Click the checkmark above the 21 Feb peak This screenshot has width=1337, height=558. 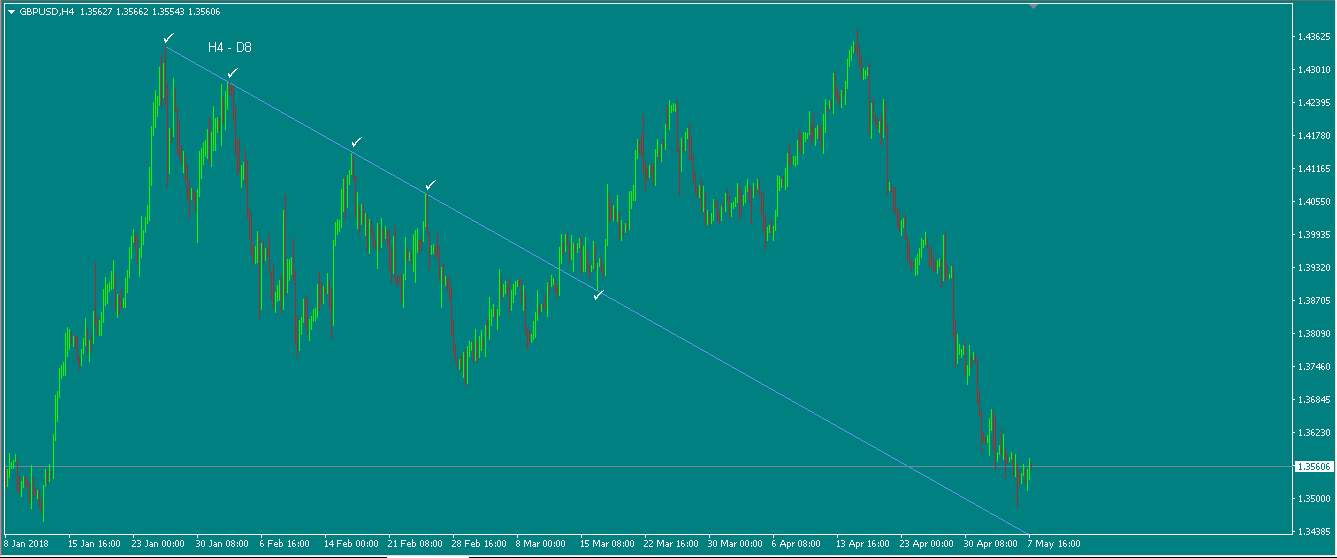430,185
